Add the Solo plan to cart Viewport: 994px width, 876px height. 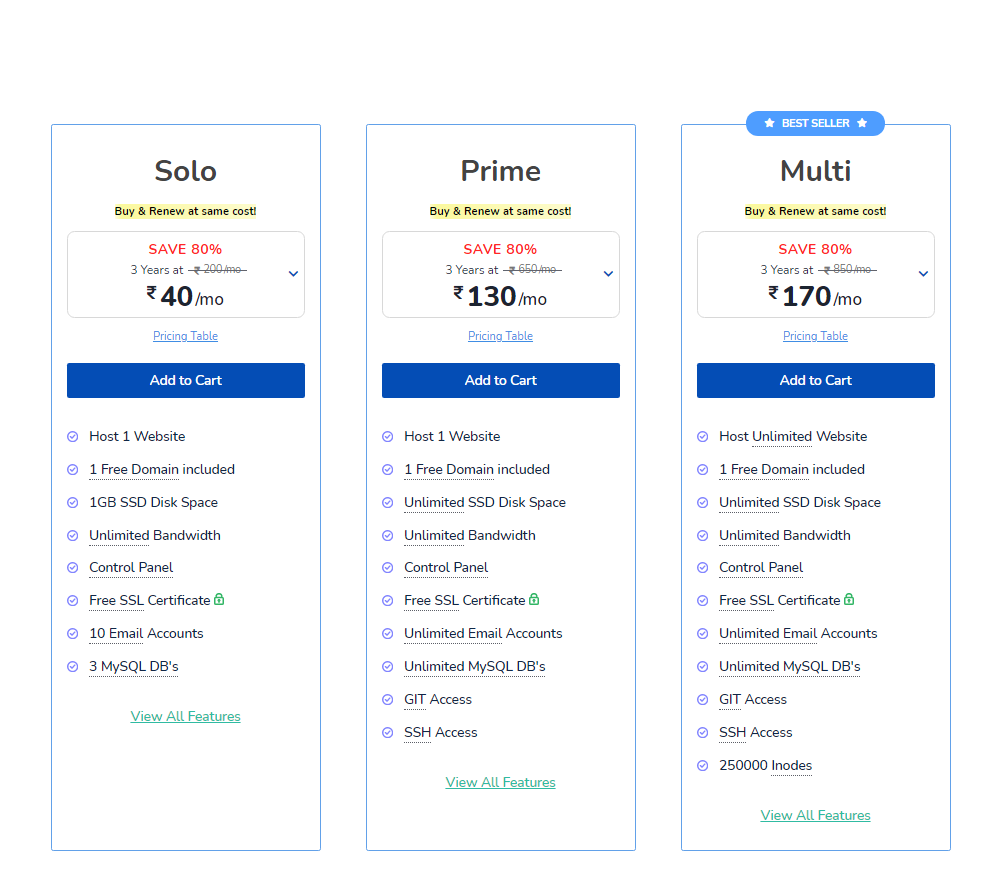tap(186, 380)
